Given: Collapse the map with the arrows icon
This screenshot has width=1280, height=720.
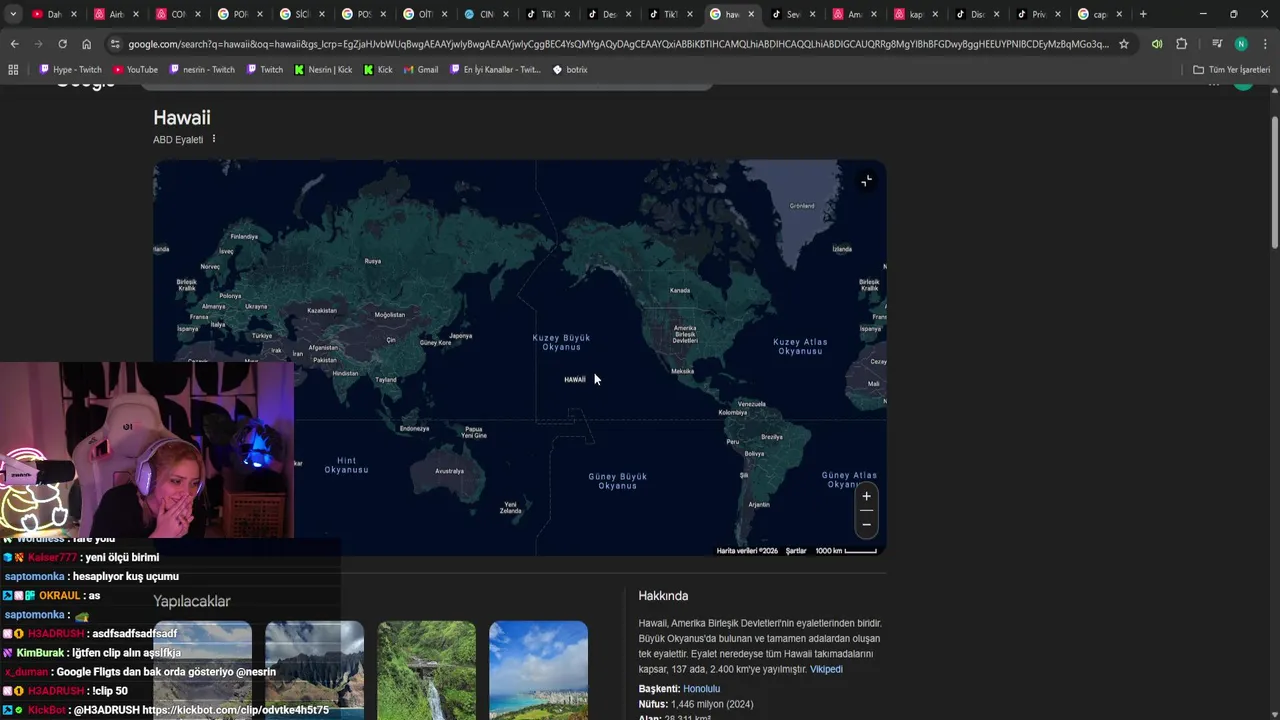Looking at the screenshot, I should (866, 181).
